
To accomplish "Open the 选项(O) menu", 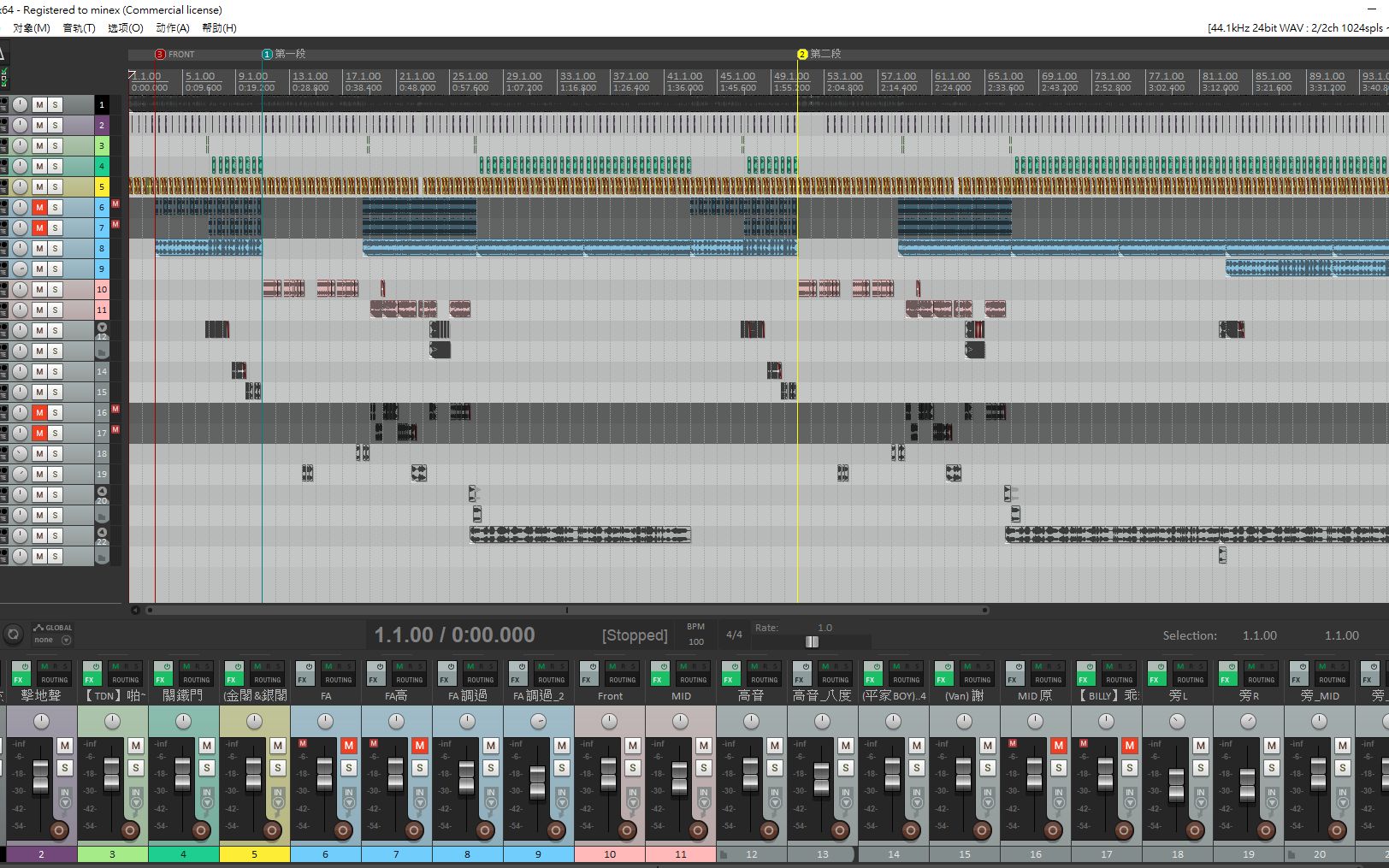I will 126,28.
